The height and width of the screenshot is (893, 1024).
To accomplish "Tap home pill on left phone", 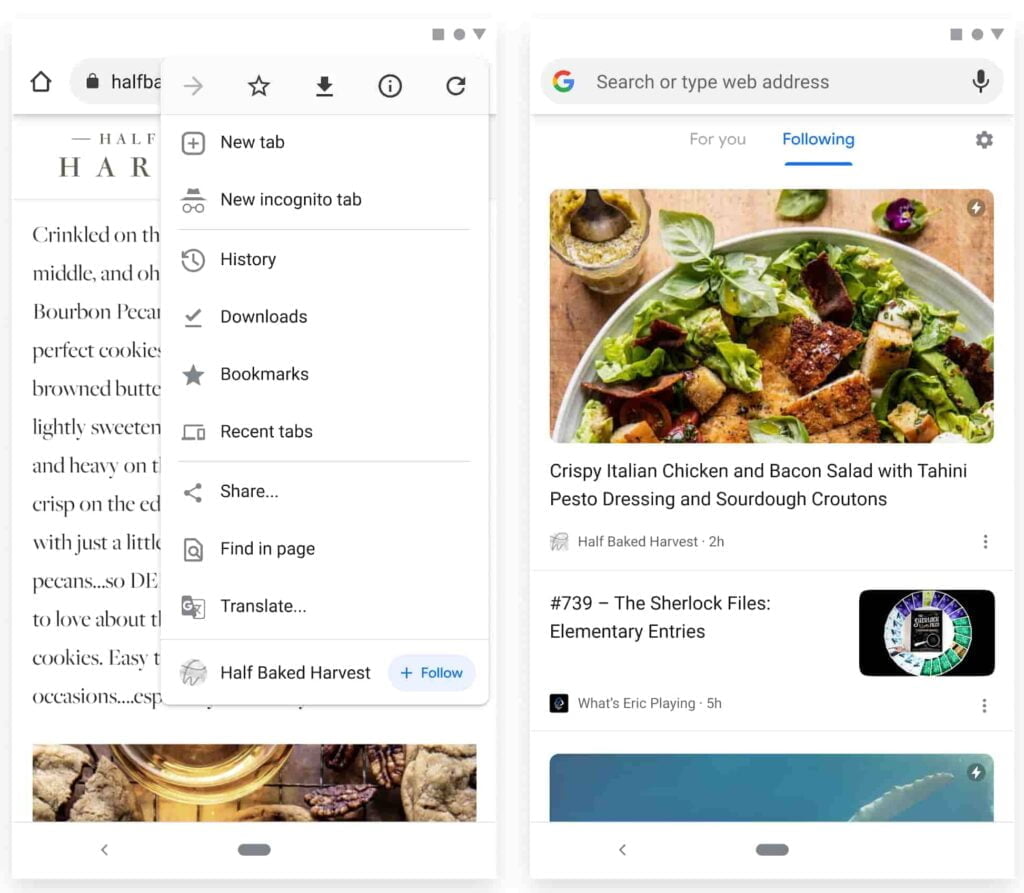I will 254,849.
